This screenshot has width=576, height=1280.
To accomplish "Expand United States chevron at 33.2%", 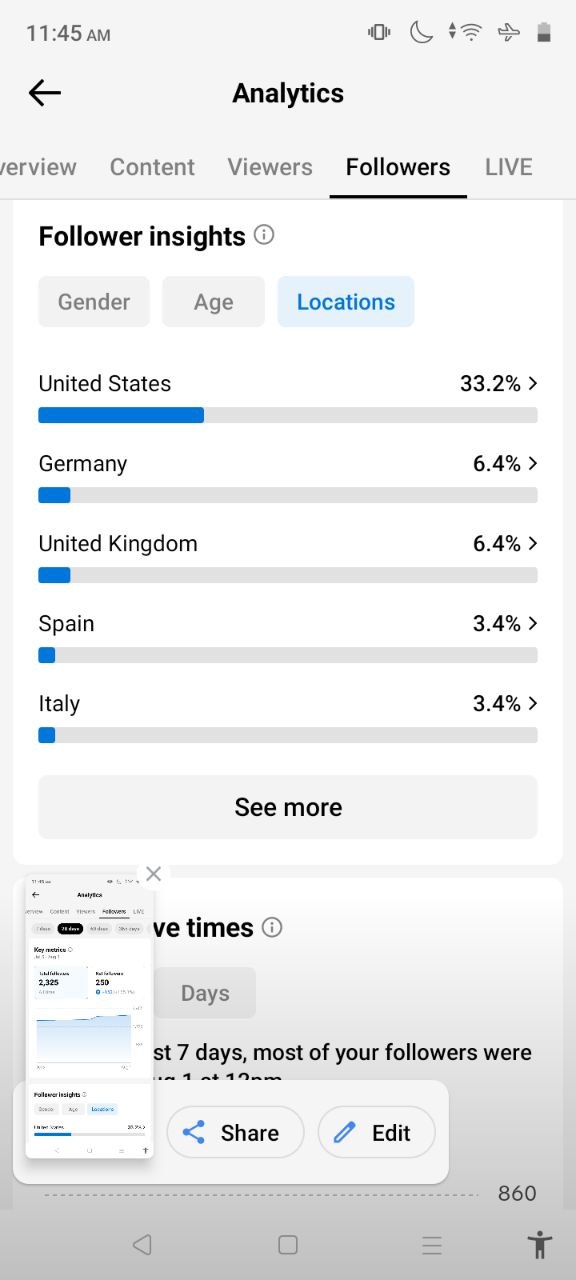I will coord(533,383).
